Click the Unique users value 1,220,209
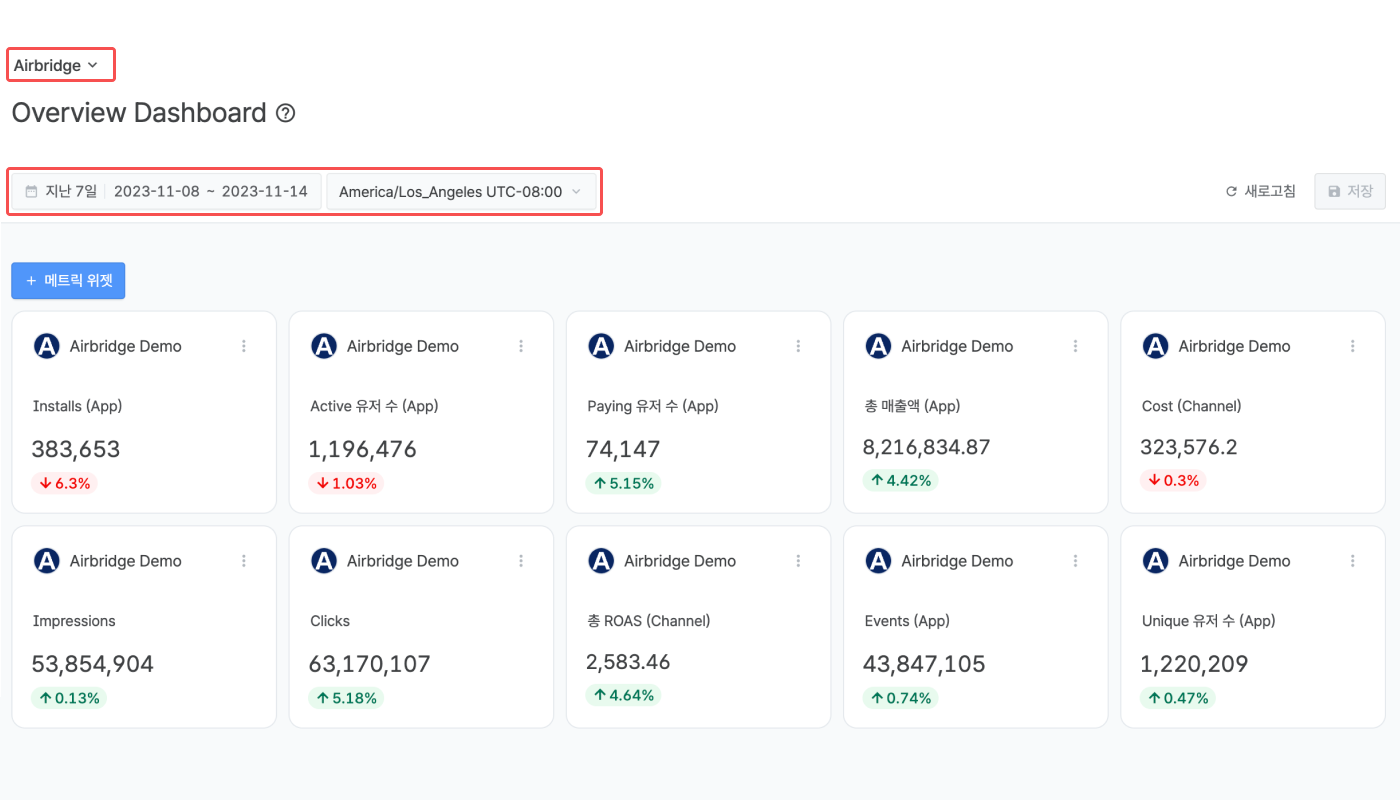Viewport: 1400px width, 800px height. pyautogui.click(x=1194, y=665)
